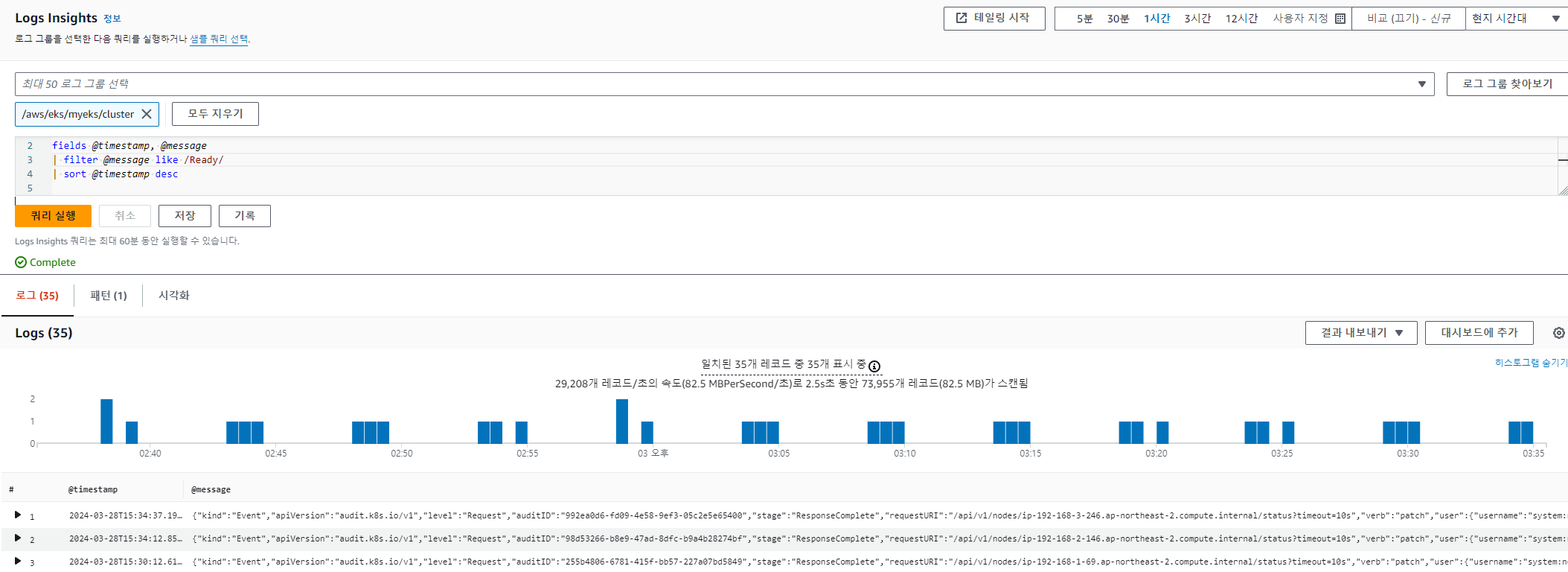Add results with 대시보드에 추가
The image size is (1568, 572).
[1479, 333]
